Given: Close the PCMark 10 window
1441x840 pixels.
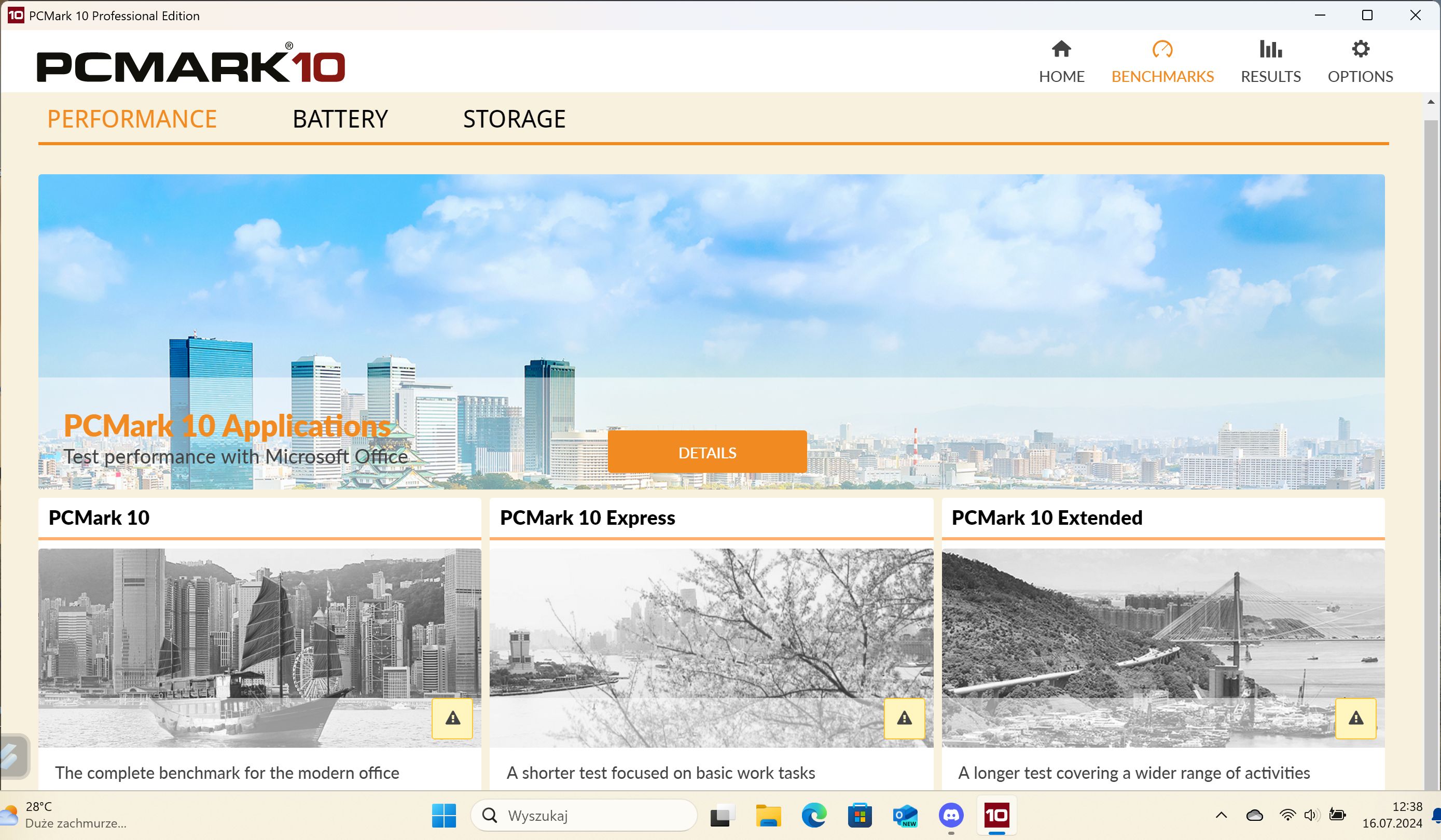Looking at the screenshot, I should [1415, 16].
